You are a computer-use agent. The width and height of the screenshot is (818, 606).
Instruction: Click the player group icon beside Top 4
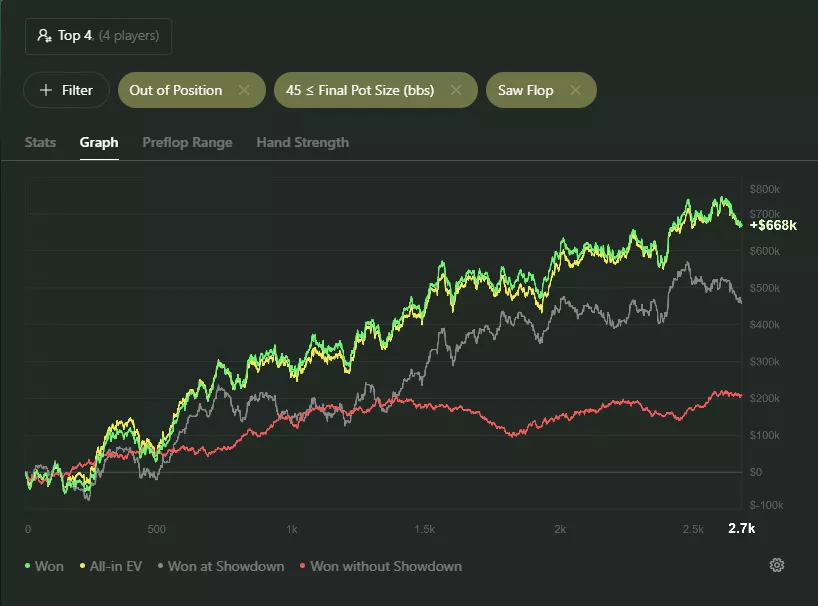pyautogui.click(x=44, y=35)
